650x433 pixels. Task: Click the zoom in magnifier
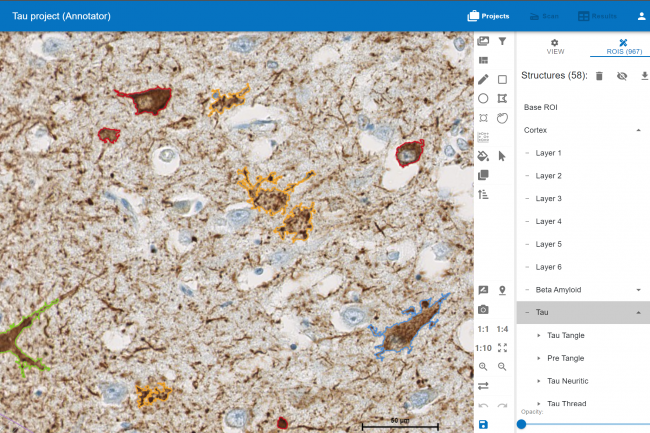483,367
